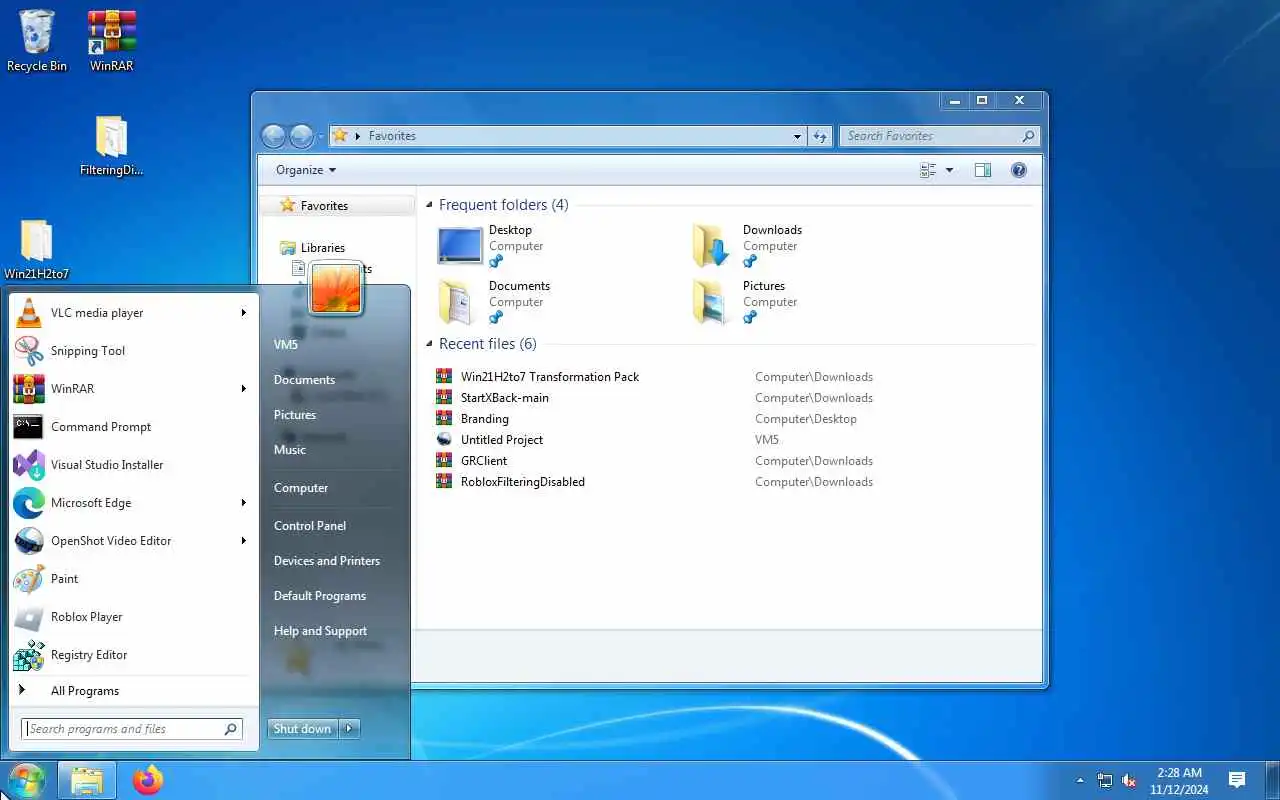Viewport: 1280px width, 800px height.
Task: Open the Documents frequent folder
Action: pyautogui.click(x=494, y=303)
